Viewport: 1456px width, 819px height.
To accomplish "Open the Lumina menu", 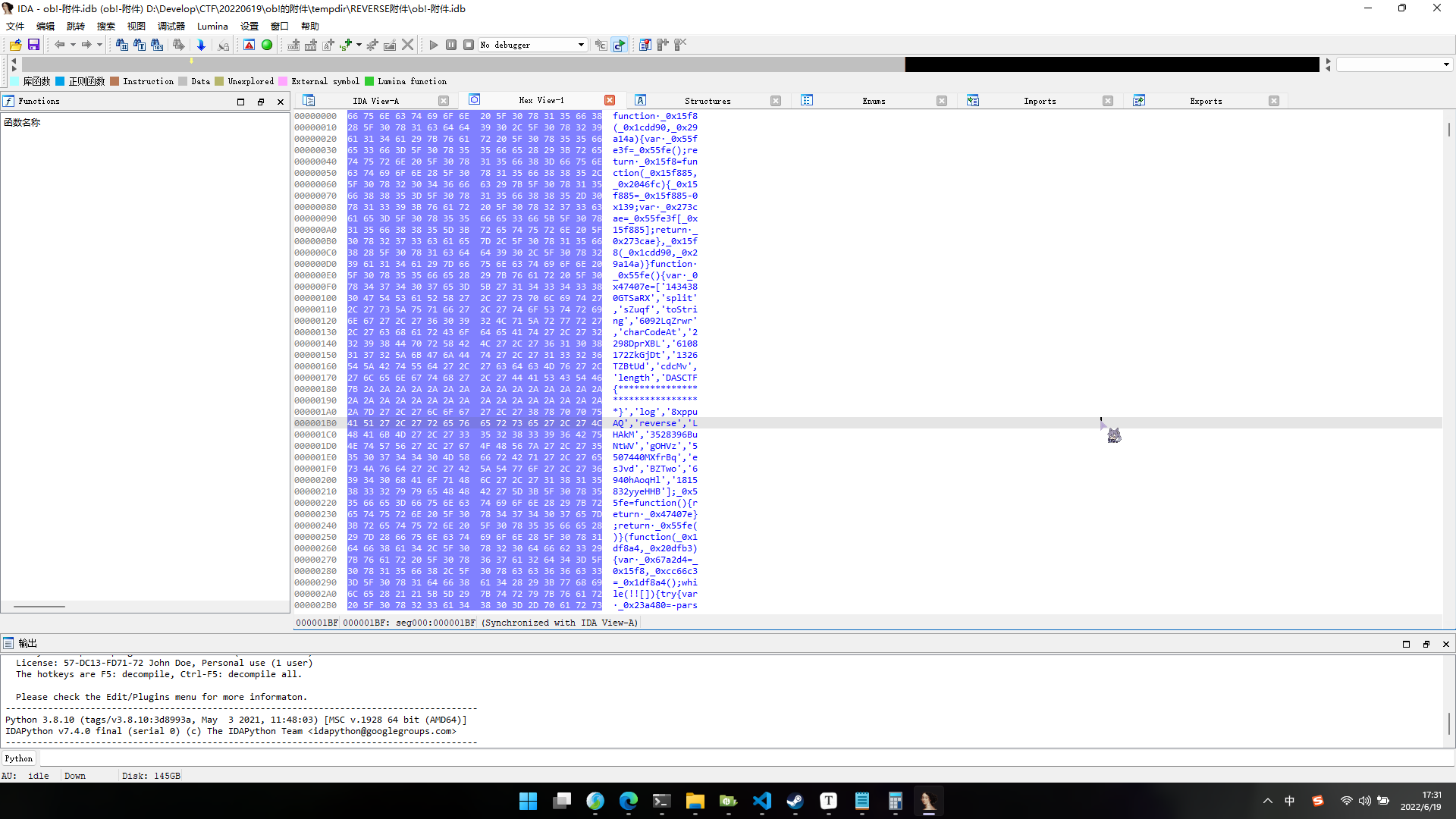I will (212, 26).
